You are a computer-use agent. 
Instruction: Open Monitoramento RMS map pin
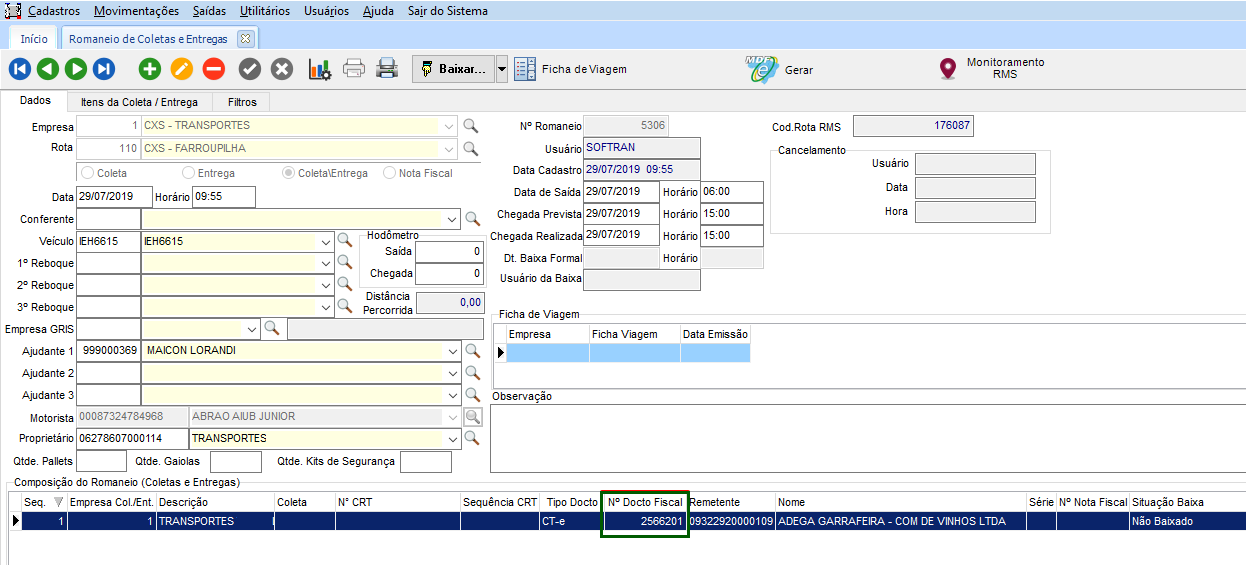click(947, 69)
